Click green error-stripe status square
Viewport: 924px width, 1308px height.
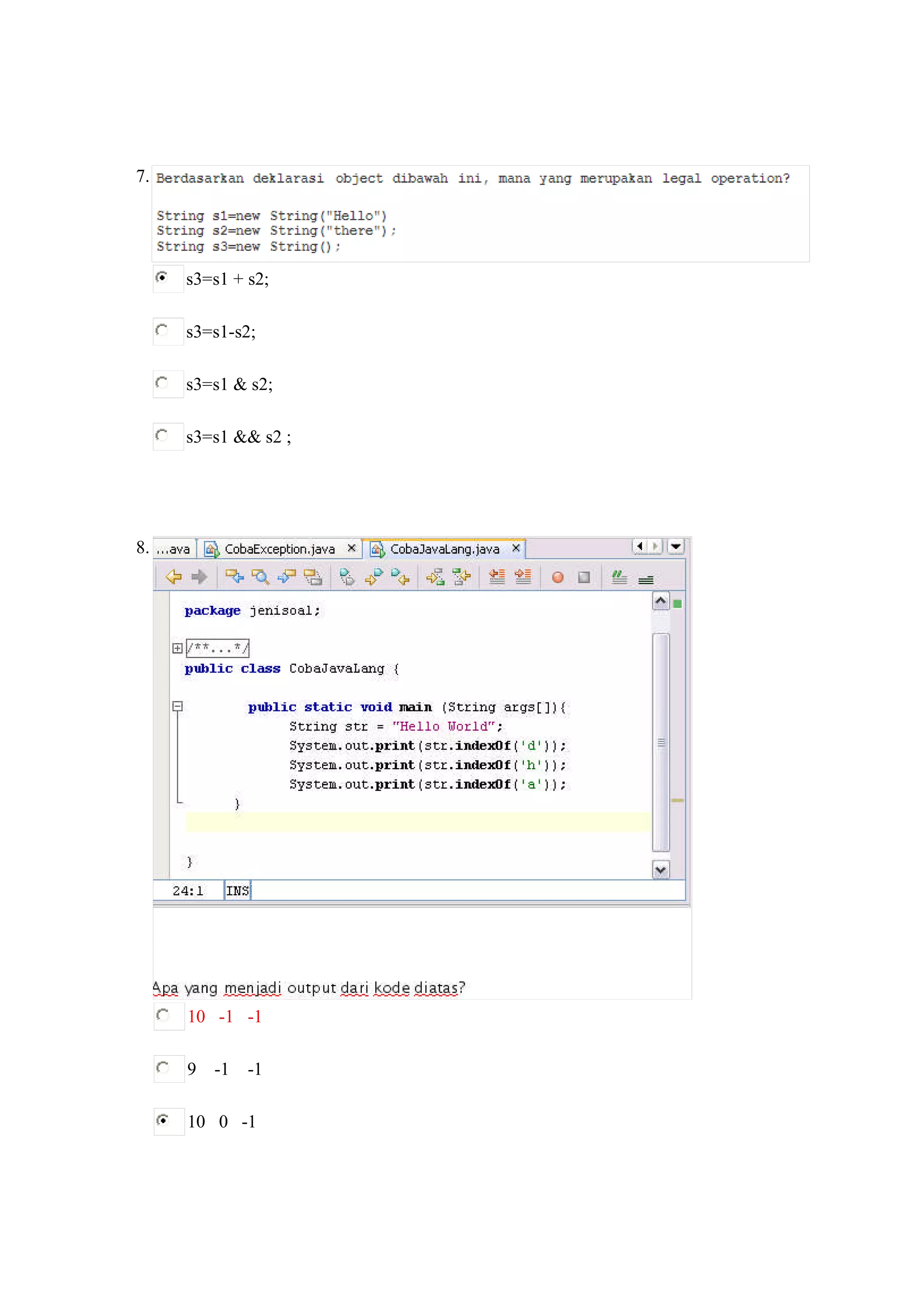678,603
